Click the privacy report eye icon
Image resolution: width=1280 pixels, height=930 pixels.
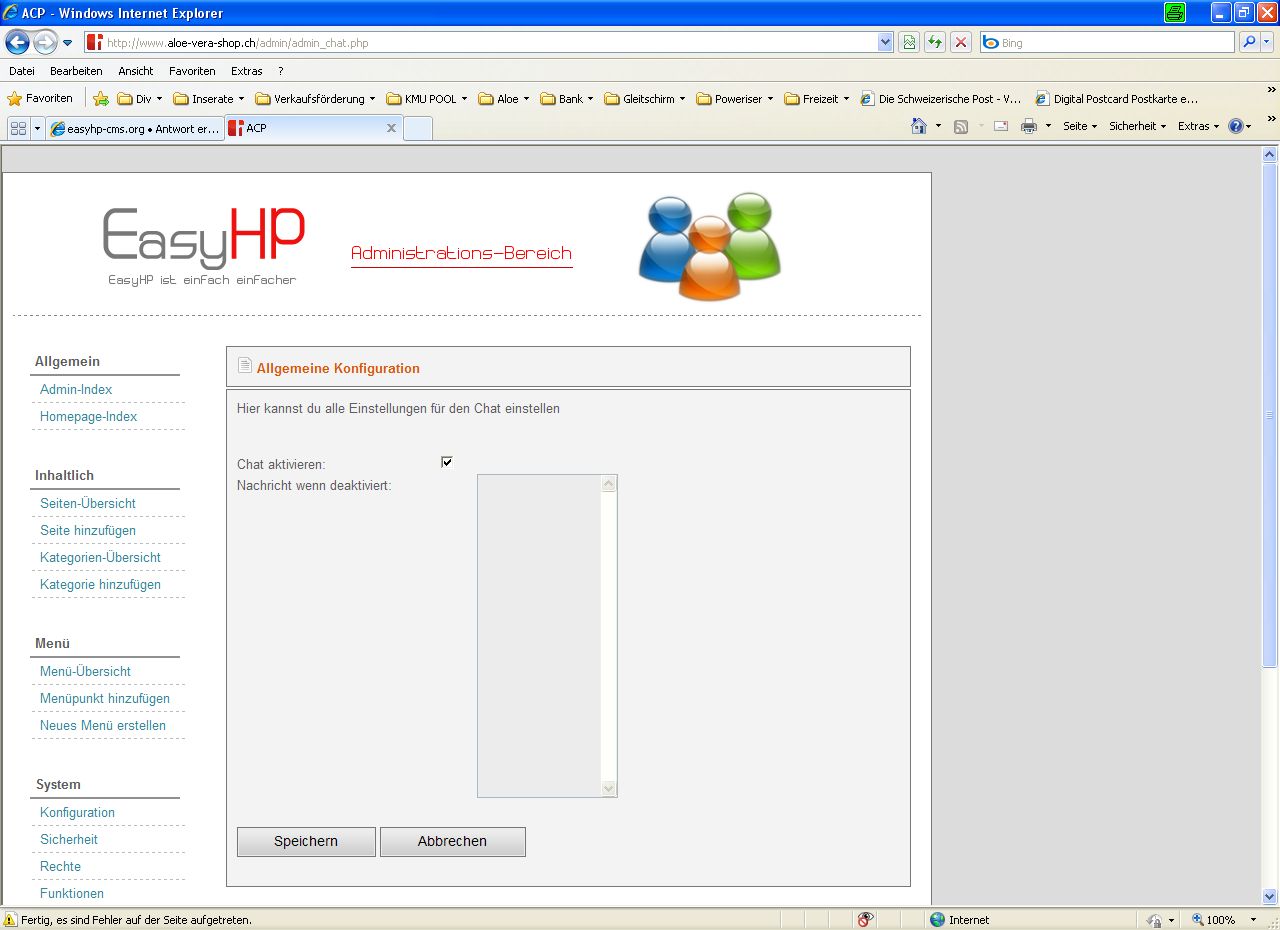(866, 919)
